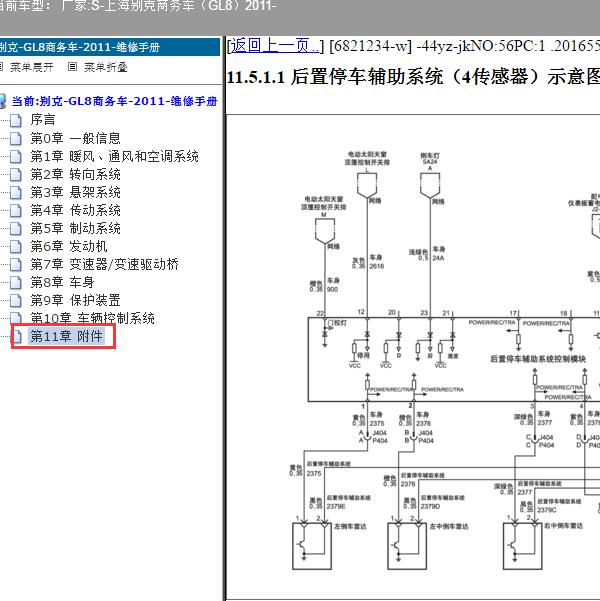Click the collapse icon beside 菜单折叠

tap(72, 67)
